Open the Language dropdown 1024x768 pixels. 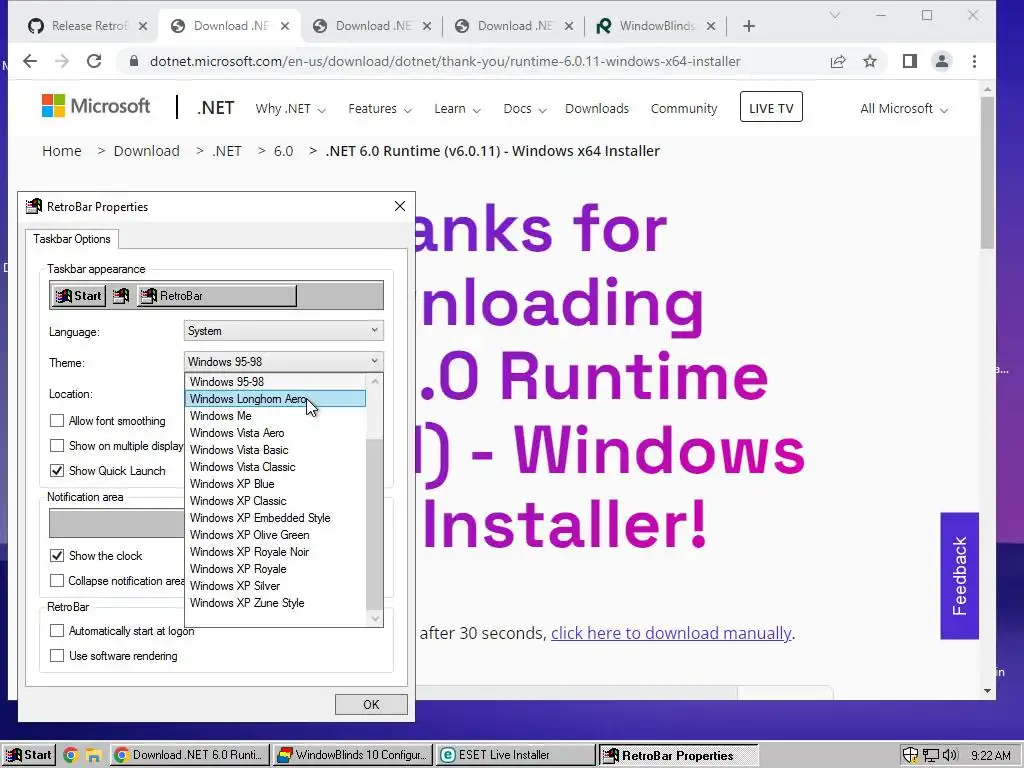tap(283, 330)
